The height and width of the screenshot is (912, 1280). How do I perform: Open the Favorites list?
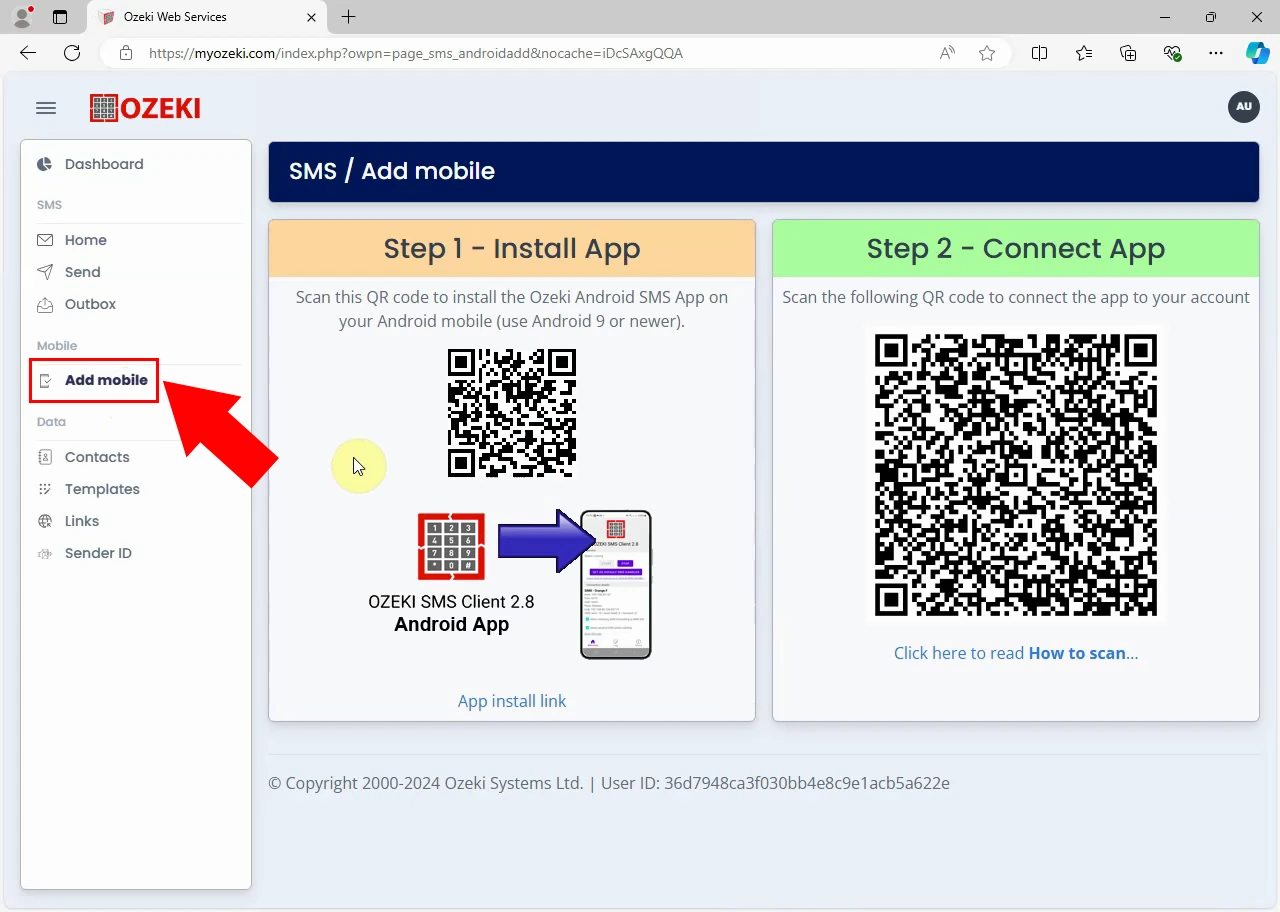coord(1084,53)
